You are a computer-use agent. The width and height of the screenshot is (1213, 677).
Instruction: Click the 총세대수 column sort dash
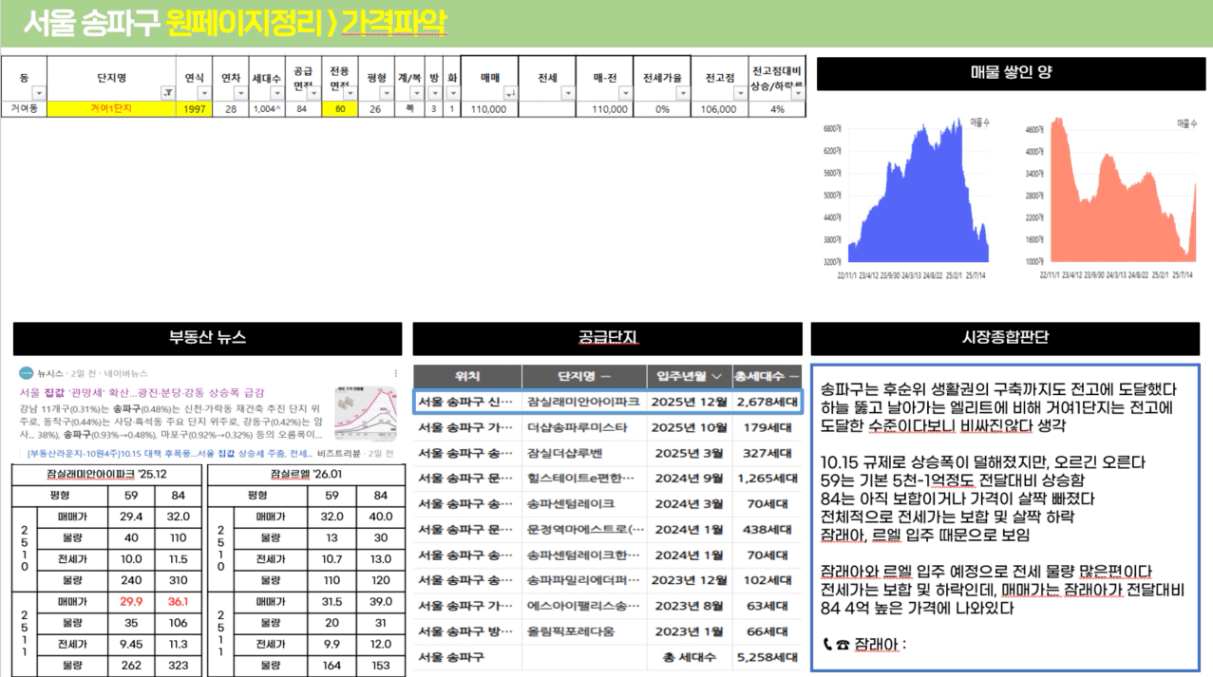pos(794,377)
